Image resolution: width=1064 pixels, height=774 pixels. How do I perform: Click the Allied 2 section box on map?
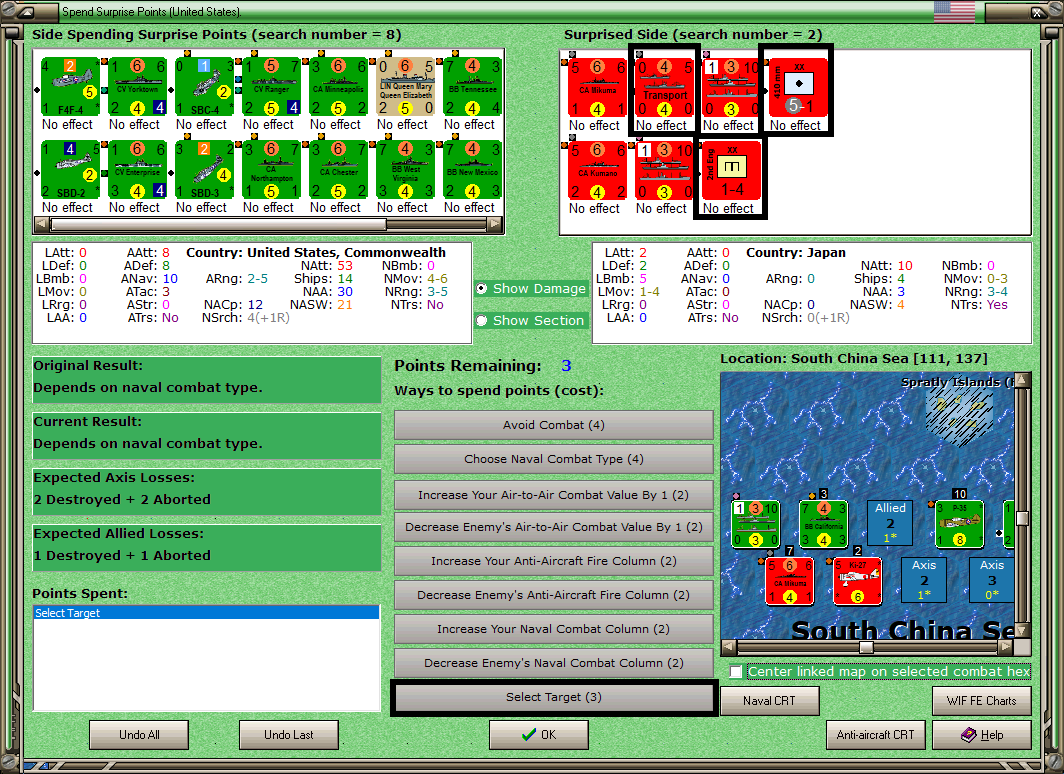point(890,524)
